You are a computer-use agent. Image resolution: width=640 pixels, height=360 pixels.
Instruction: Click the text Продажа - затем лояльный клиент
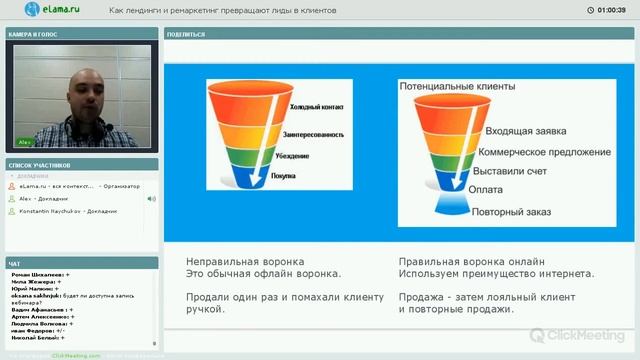pyautogui.click(x=487, y=297)
